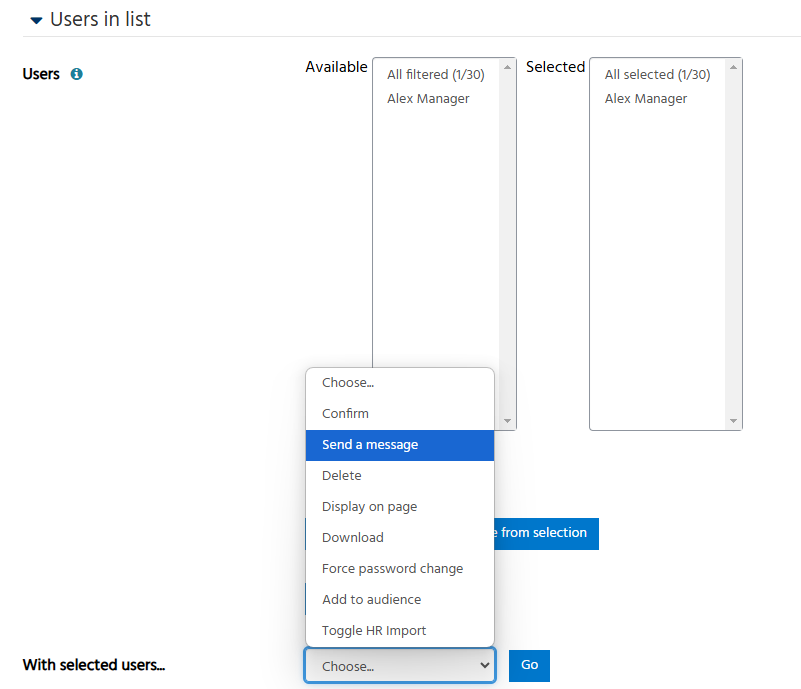Choose the Display on page option
801x689 pixels.
pos(369,507)
